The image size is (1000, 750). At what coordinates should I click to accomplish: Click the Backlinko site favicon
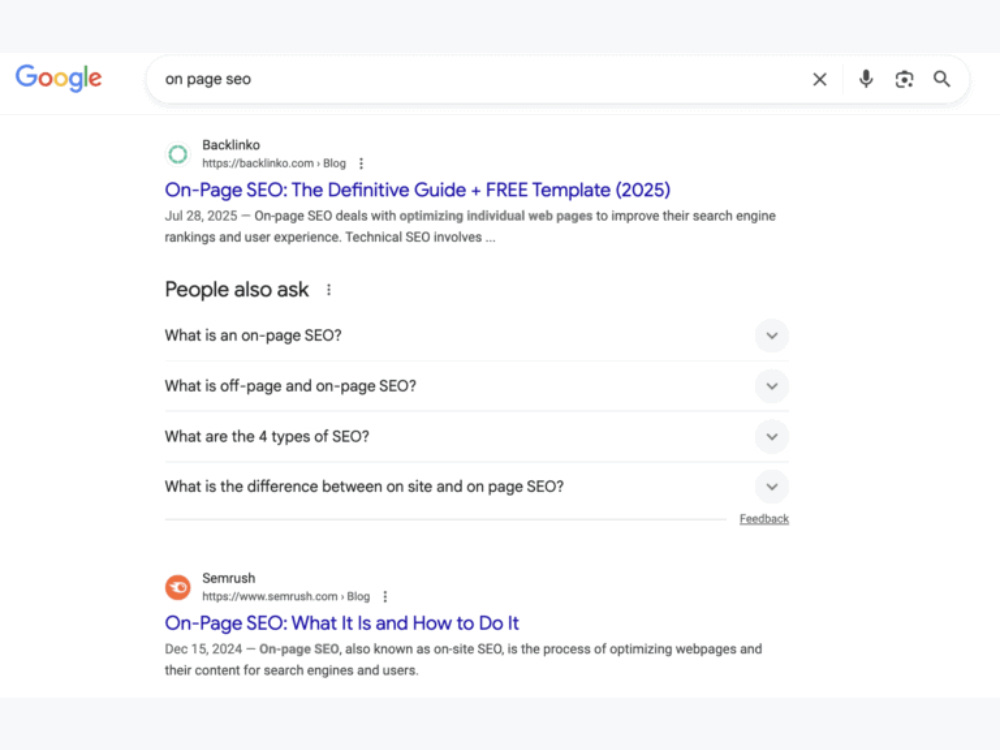click(x=178, y=154)
